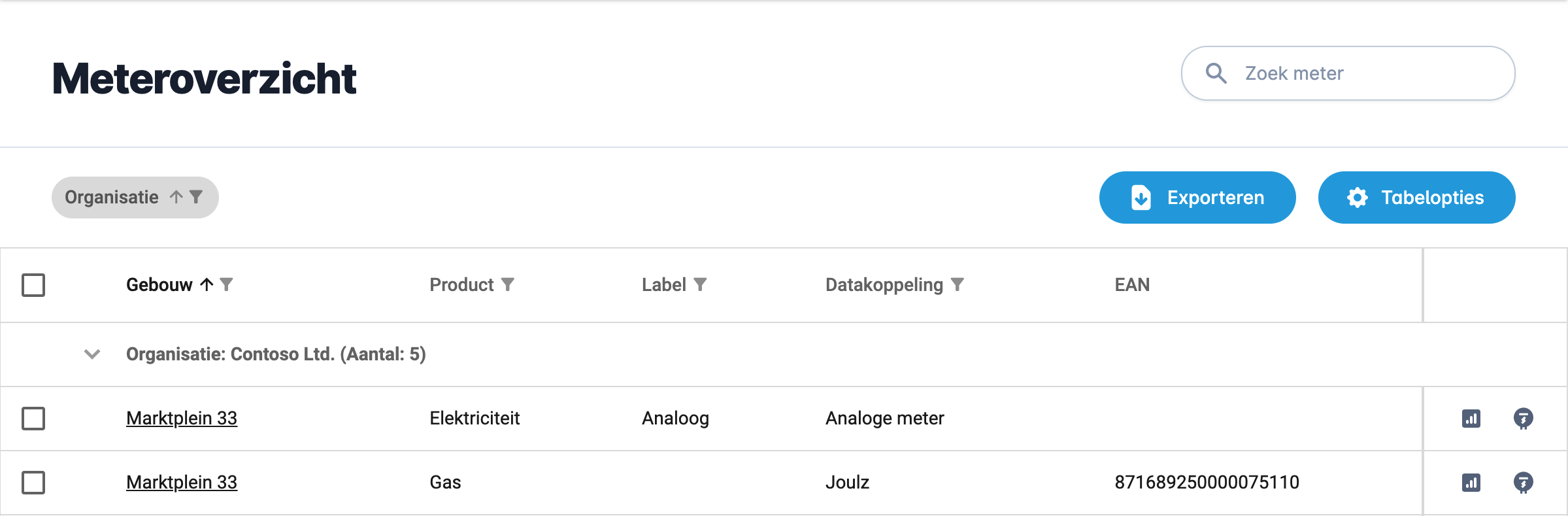Sort by the Gebouw column header

(159, 284)
